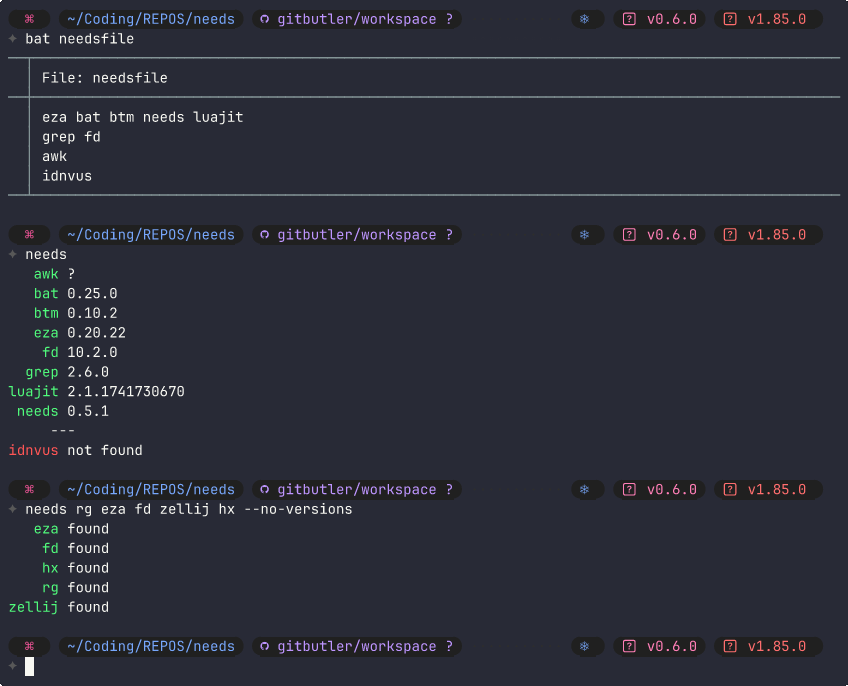The width and height of the screenshot is (848, 686).
Task: Click the package icon beside v0.6.0
Action: [629, 18]
